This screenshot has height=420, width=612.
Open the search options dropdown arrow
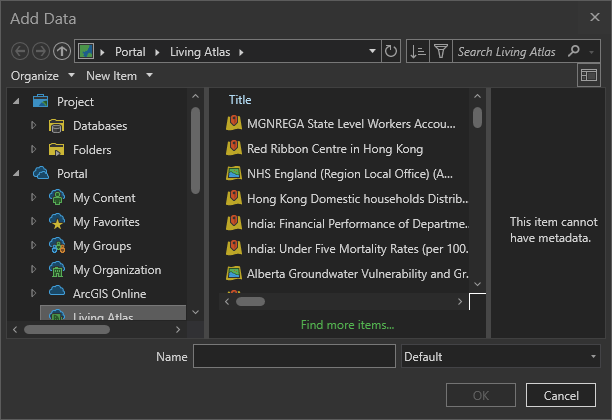click(592, 52)
